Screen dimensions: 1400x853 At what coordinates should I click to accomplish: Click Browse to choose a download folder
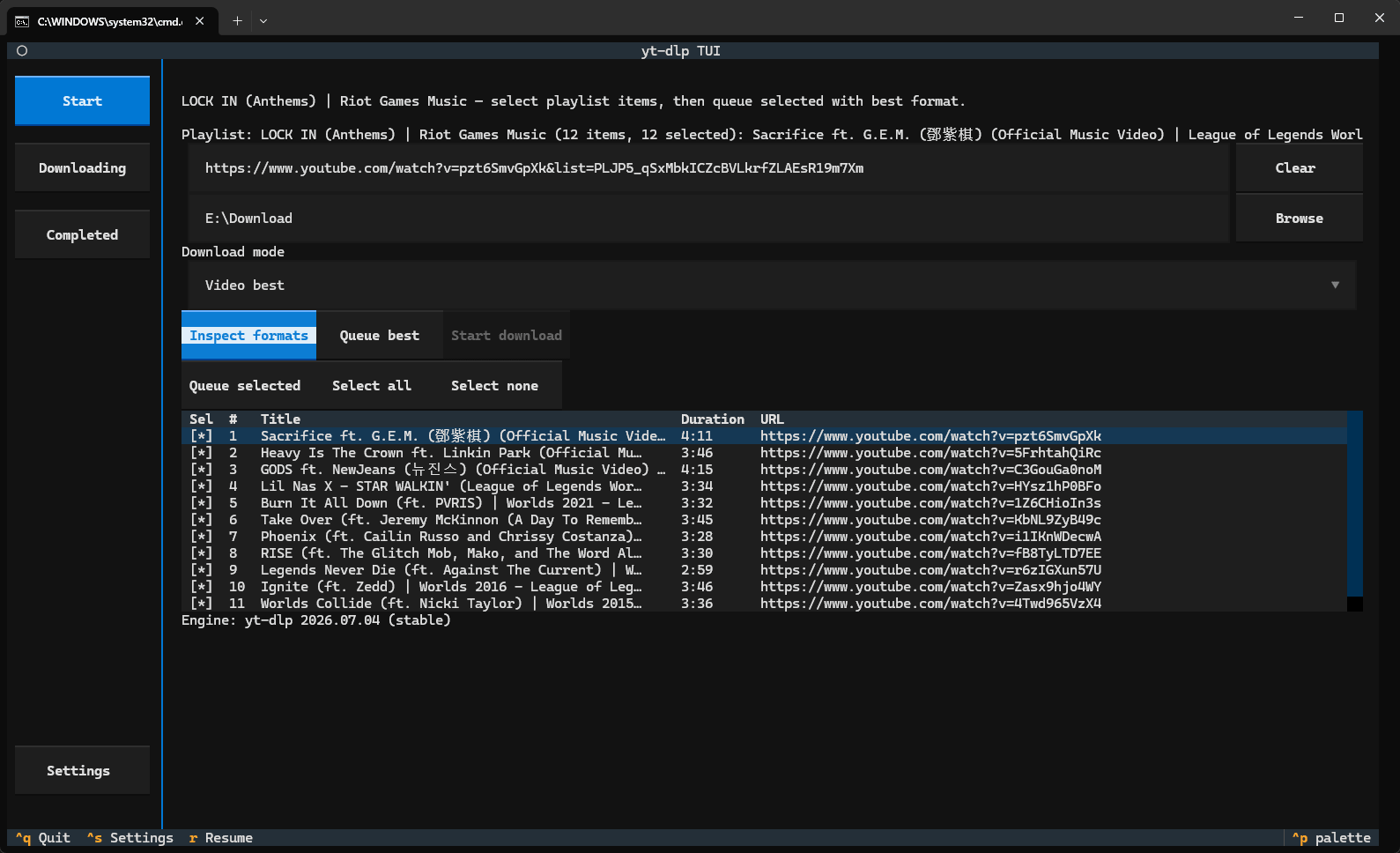point(1299,218)
